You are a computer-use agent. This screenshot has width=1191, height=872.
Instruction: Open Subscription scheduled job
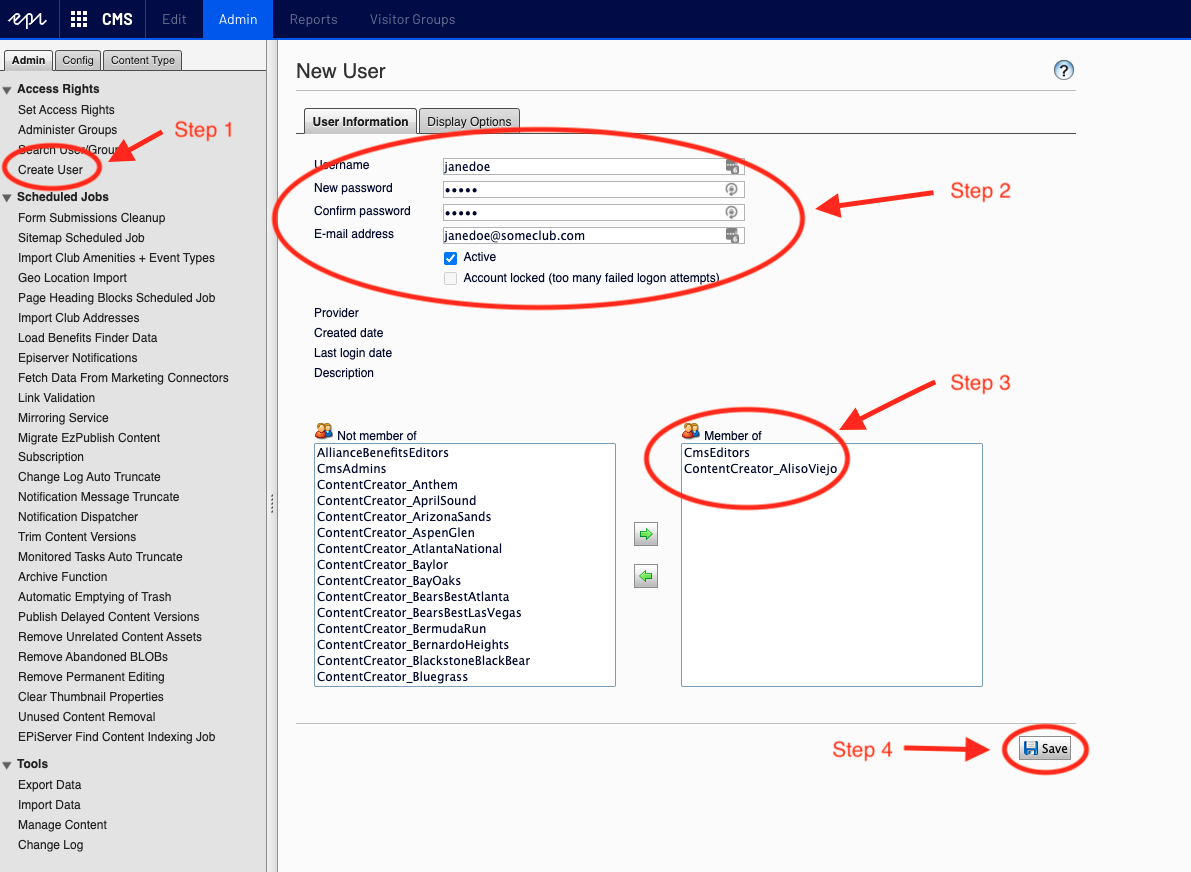pos(51,457)
